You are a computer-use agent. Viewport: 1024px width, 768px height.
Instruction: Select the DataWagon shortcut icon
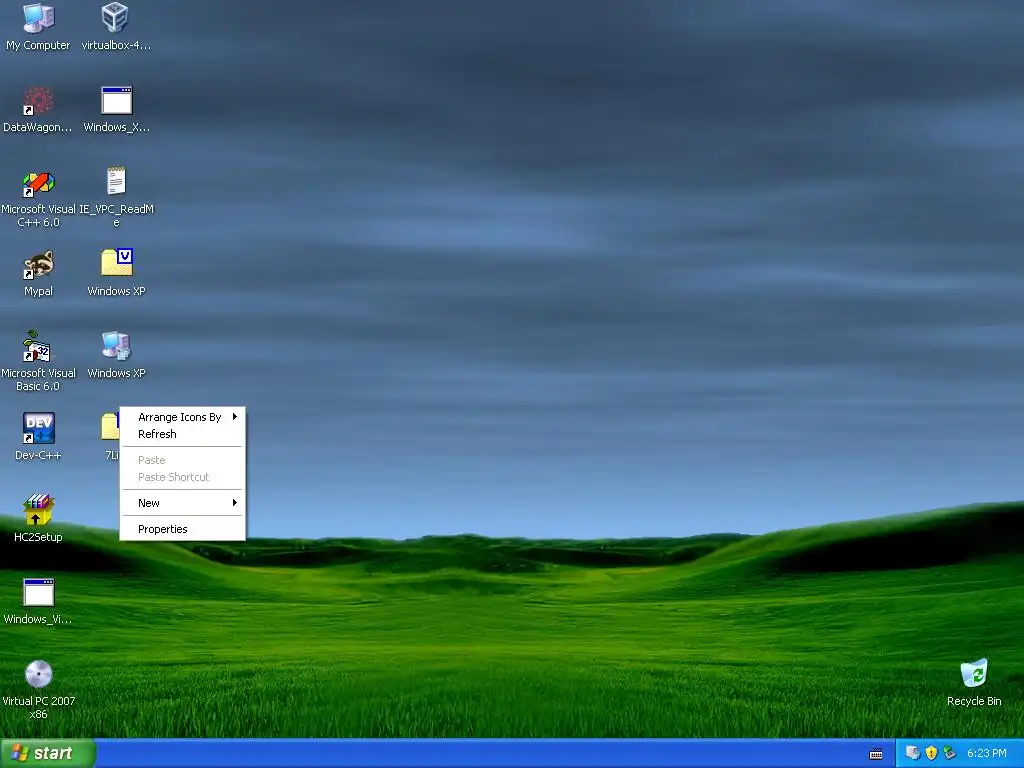[39, 101]
